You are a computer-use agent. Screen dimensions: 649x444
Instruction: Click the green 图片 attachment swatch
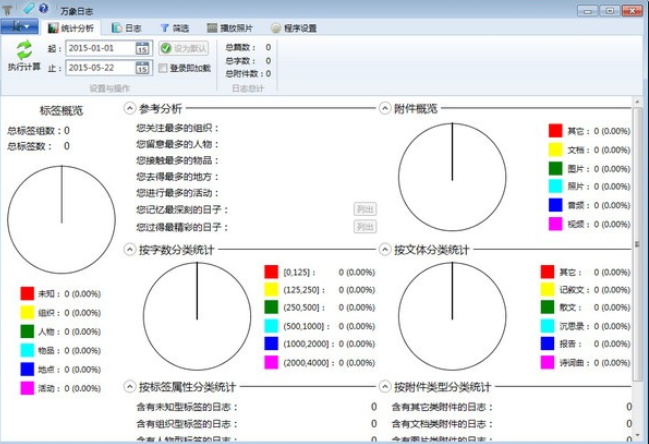555,168
